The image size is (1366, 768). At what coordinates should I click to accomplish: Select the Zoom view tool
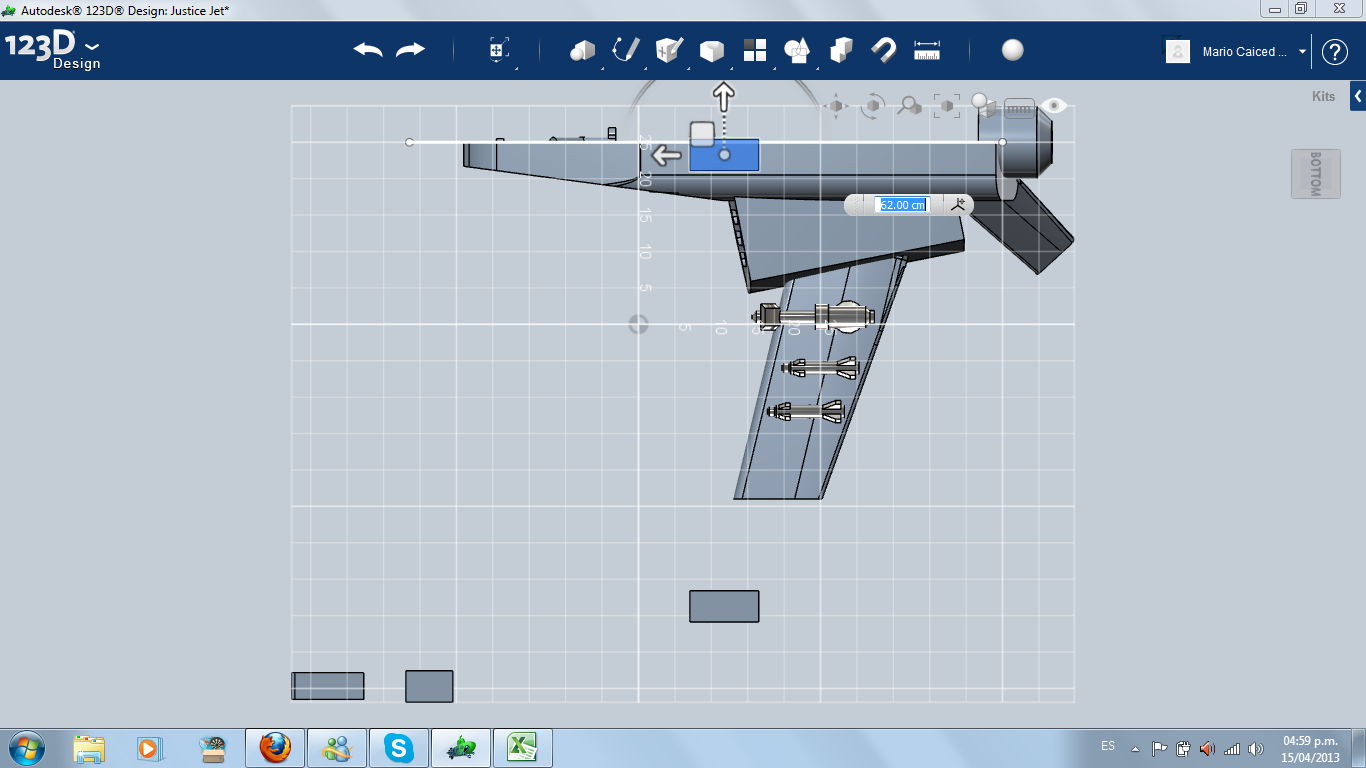coord(909,105)
